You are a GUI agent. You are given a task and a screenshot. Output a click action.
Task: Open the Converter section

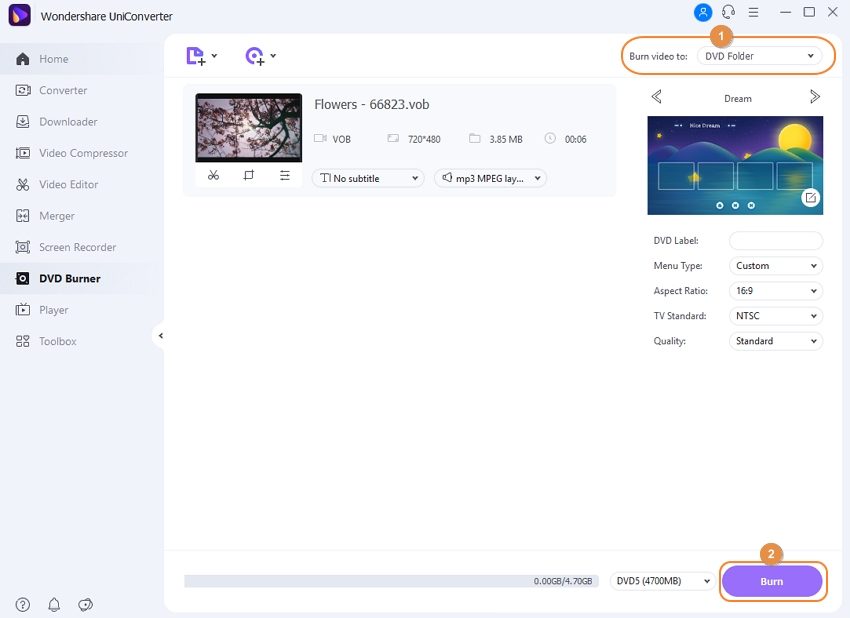(81, 91)
